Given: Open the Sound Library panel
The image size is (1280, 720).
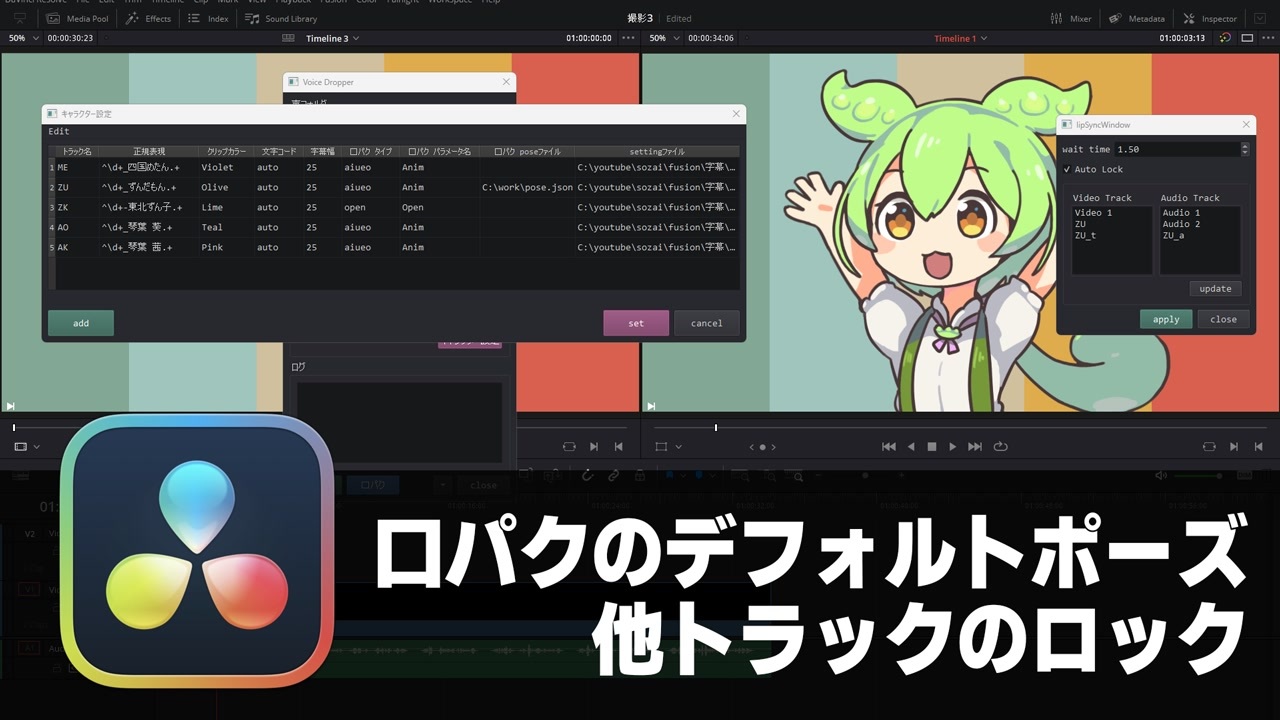Looking at the screenshot, I should click(x=281, y=18).
